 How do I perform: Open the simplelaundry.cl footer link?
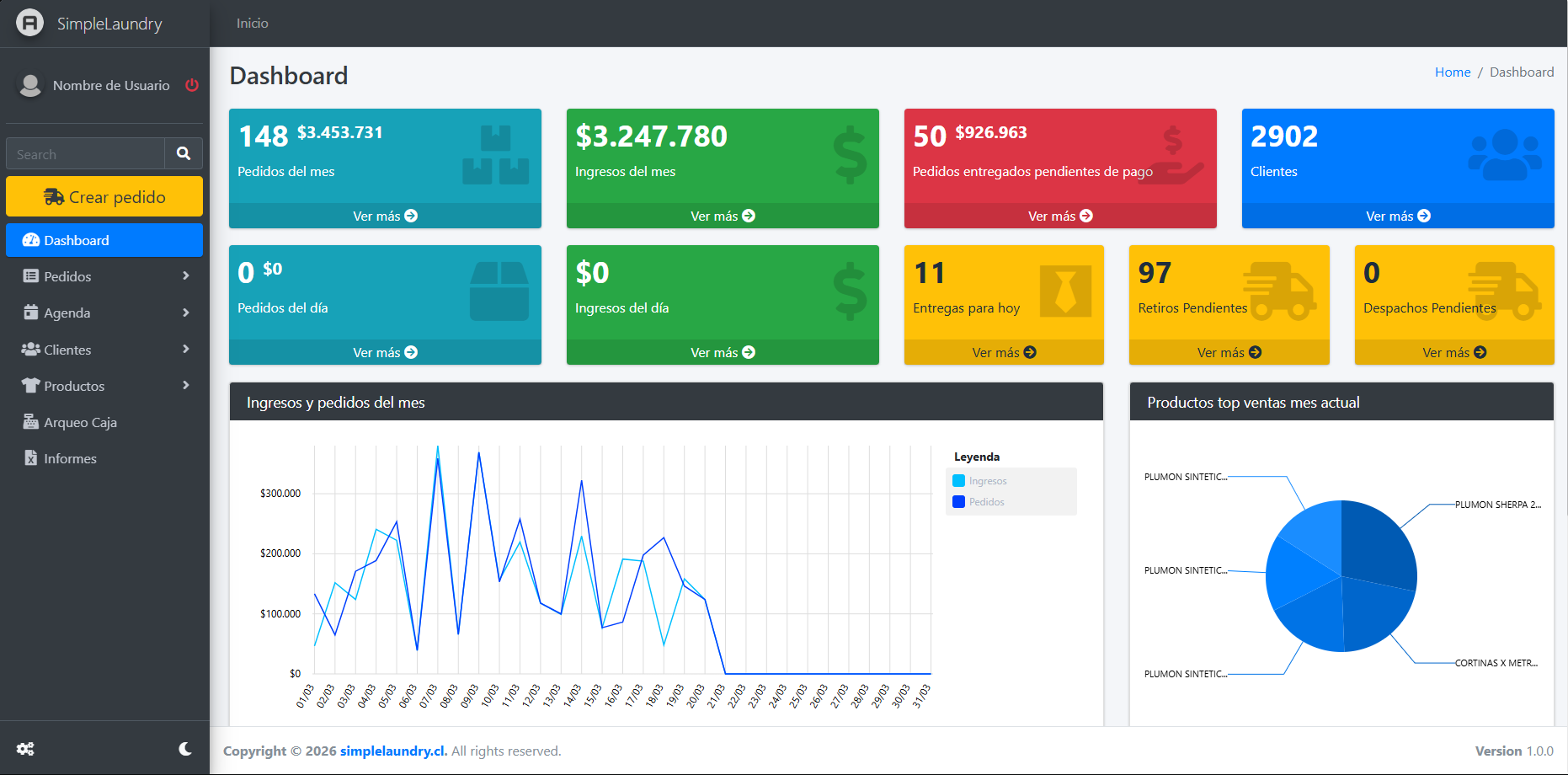point(393,751)
